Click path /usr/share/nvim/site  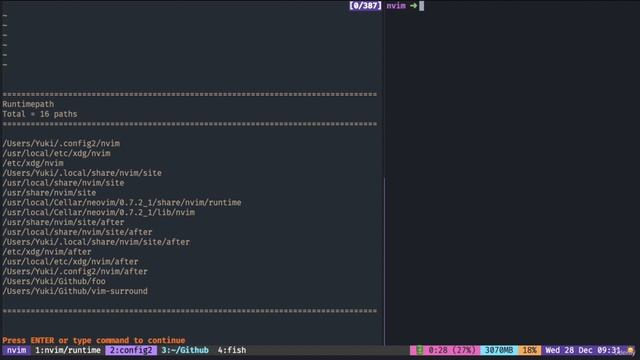[x=49, y=192]
